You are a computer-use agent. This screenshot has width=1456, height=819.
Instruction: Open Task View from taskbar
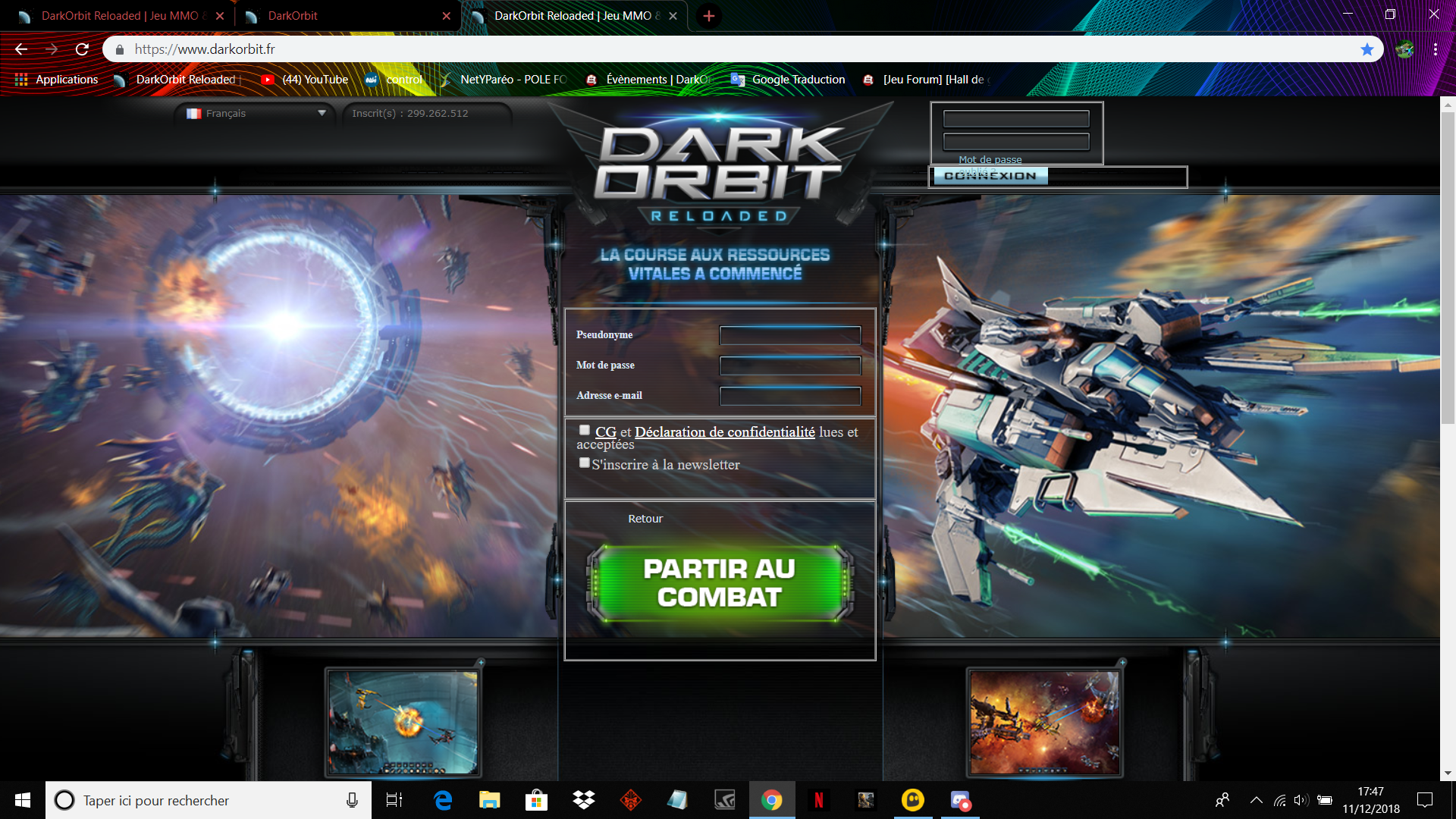click(394, 800)
